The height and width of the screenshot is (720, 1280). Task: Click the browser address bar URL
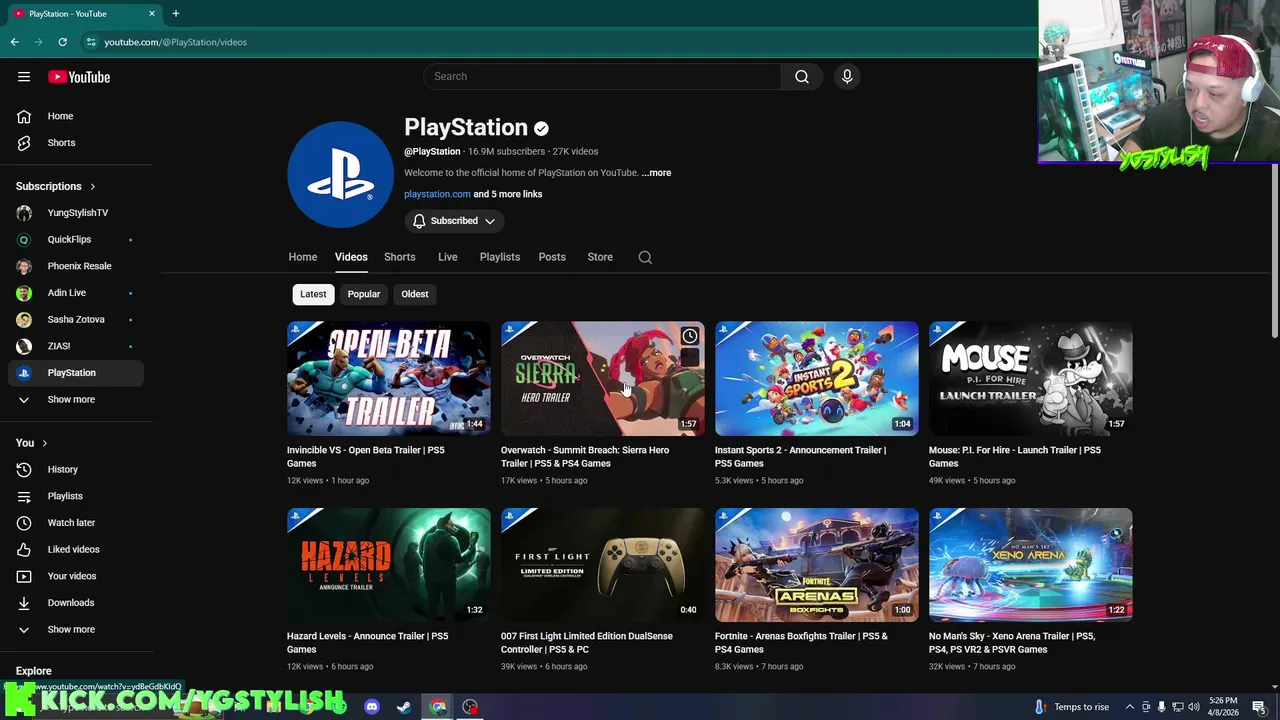click(x=176, y=42)
